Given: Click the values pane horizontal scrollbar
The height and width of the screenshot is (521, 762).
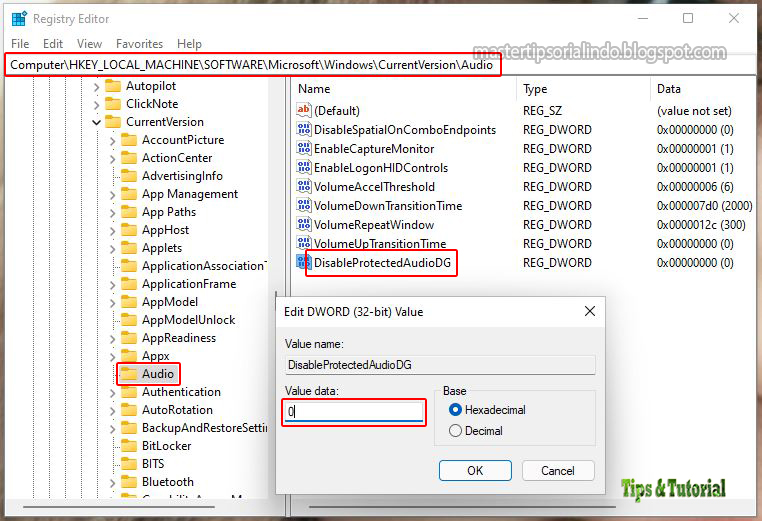Looking at the screenshot, I should pyautogui.click(x=462, y=507).
